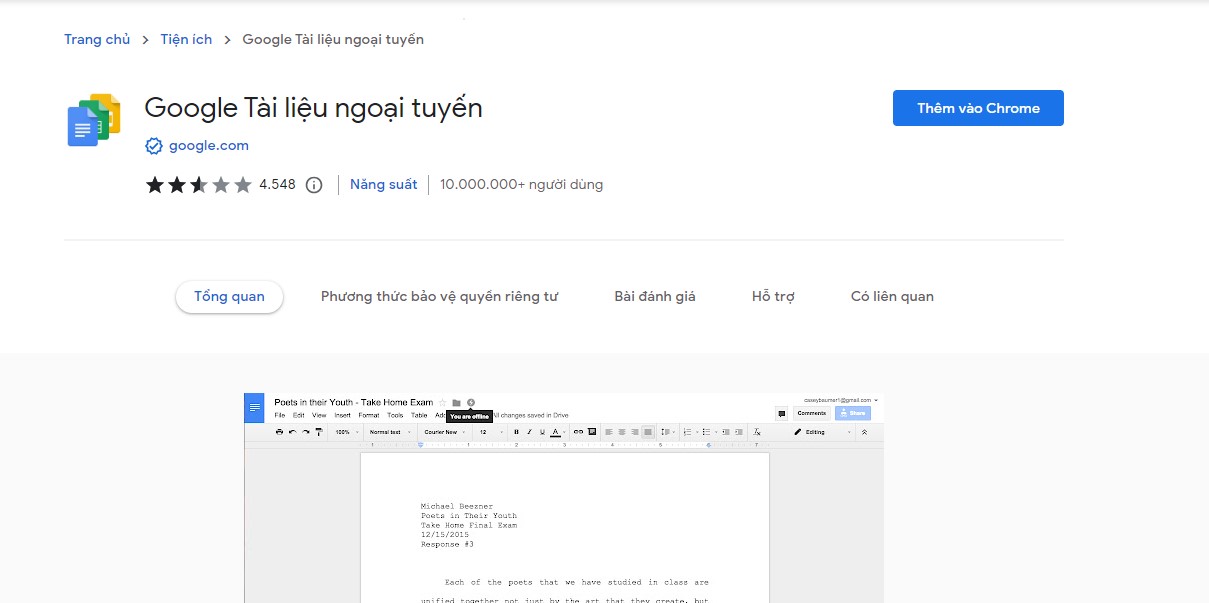Open the Có liên quan tab
The width and height of the screenshot is (1209, 603).
point(892,297)
